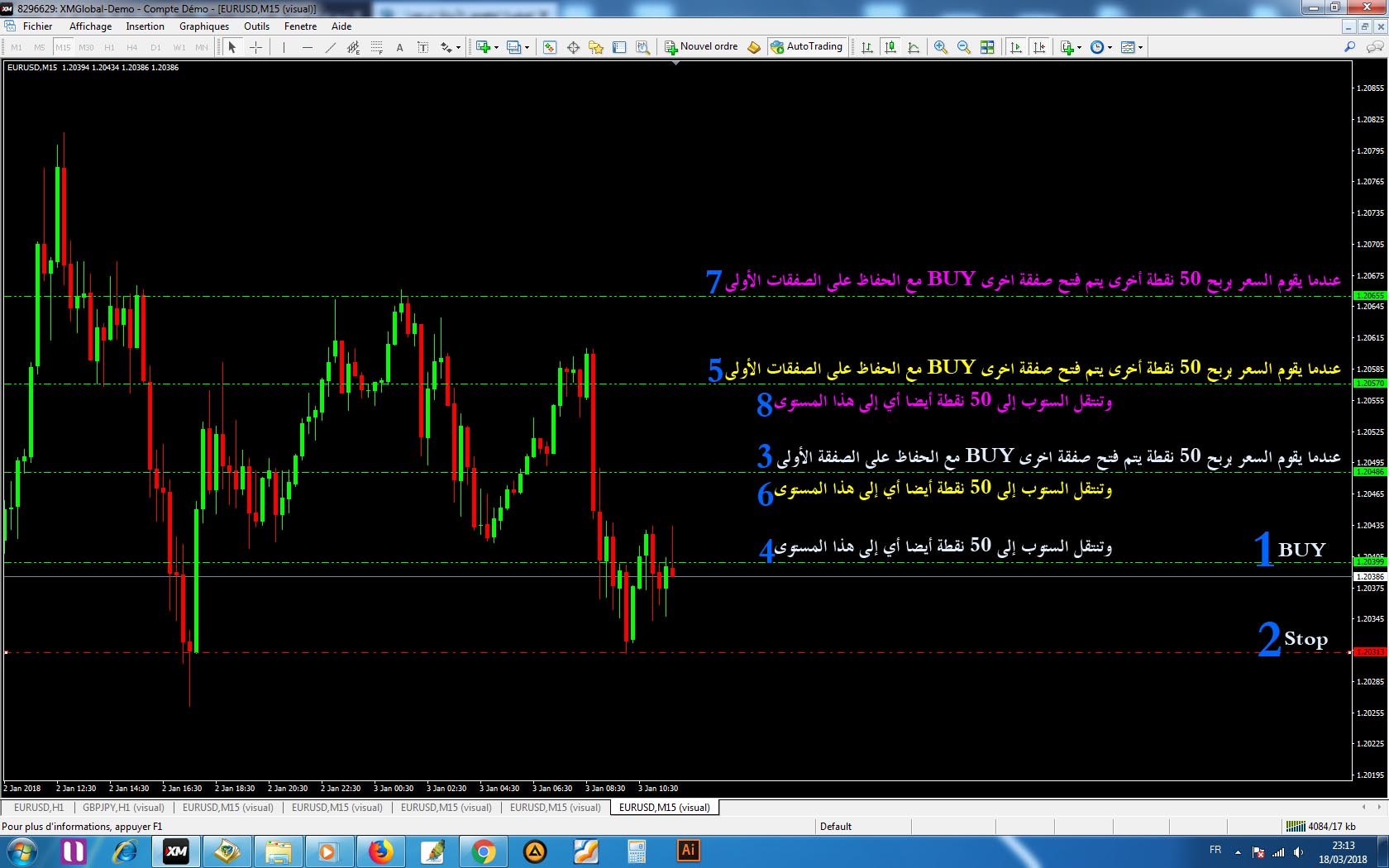Open the search magnifier in toolbar
The image size is (1389, 868).
coord(1349,47)
